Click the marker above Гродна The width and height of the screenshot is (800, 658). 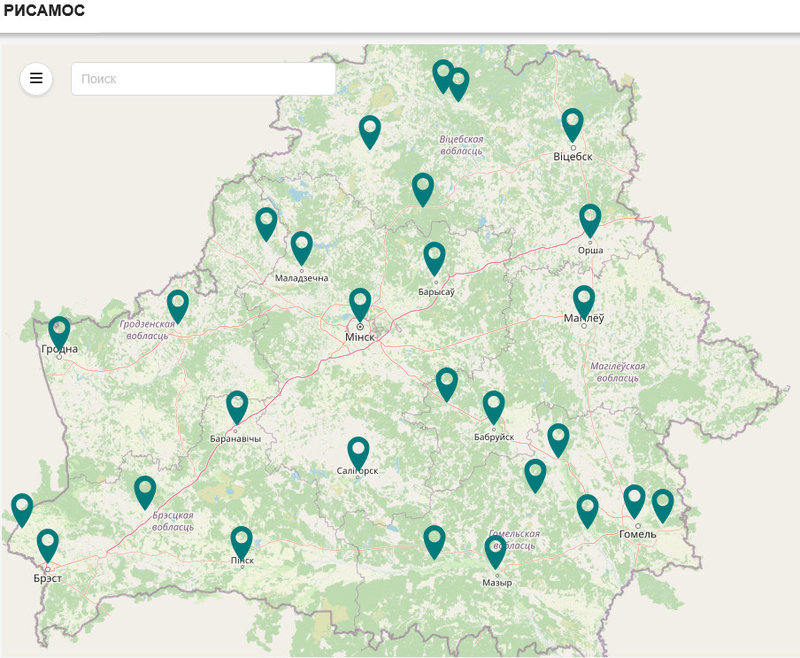tap(59, 331)
